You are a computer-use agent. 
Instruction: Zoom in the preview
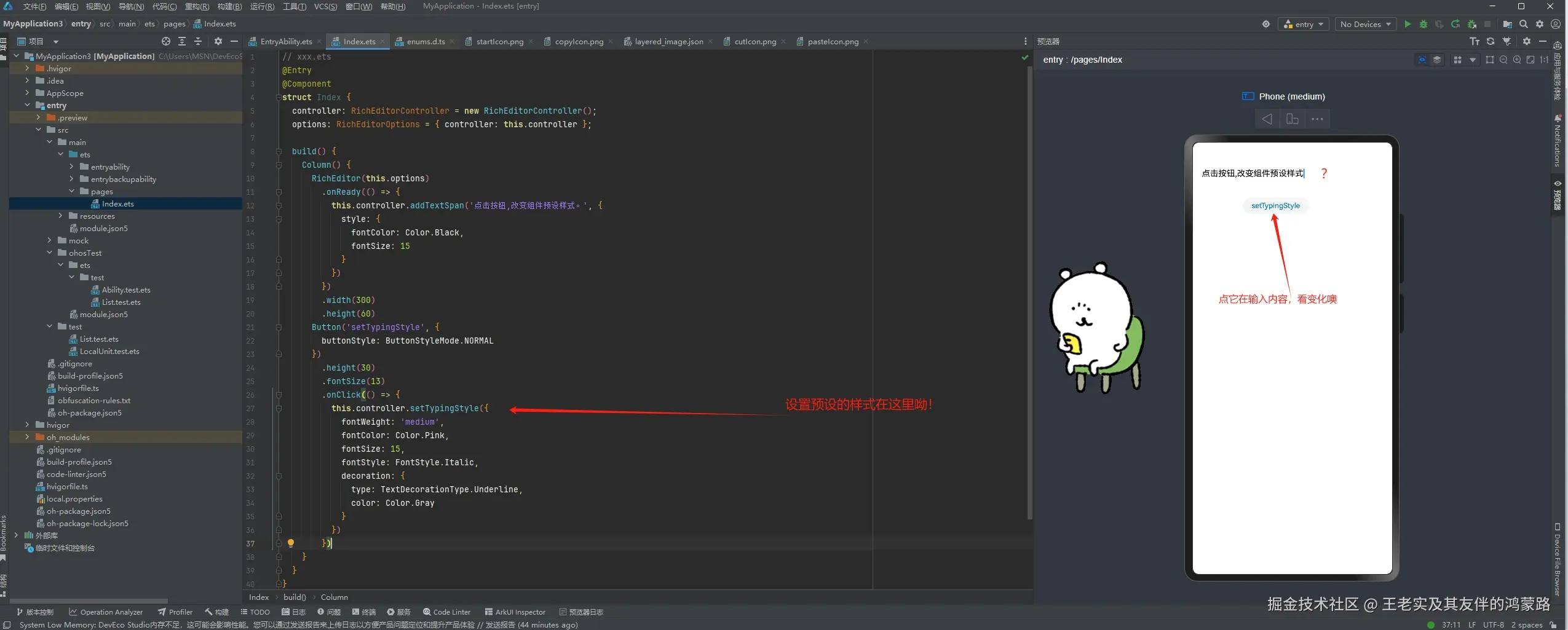tap(1517, 60)
